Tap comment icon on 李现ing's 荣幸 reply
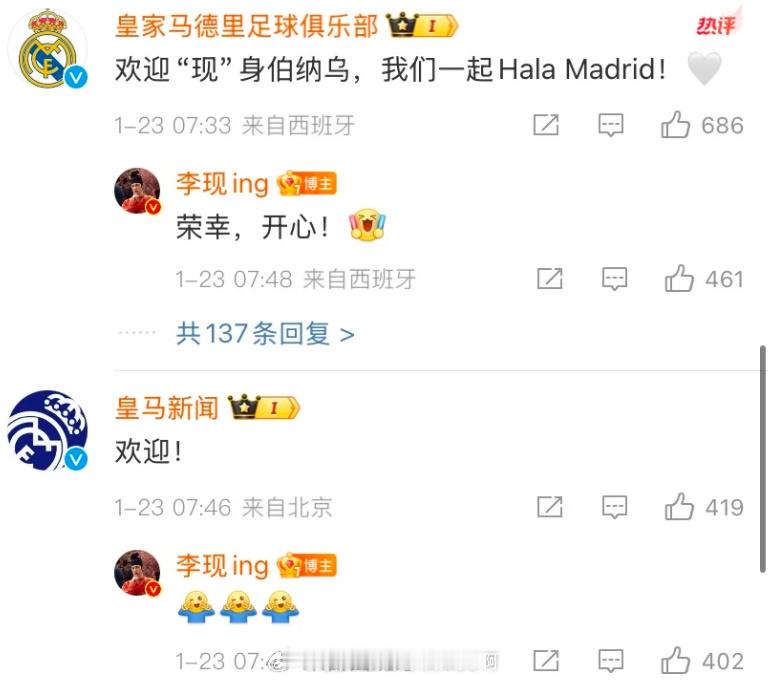The image size is (768, 680). (614, 279)
